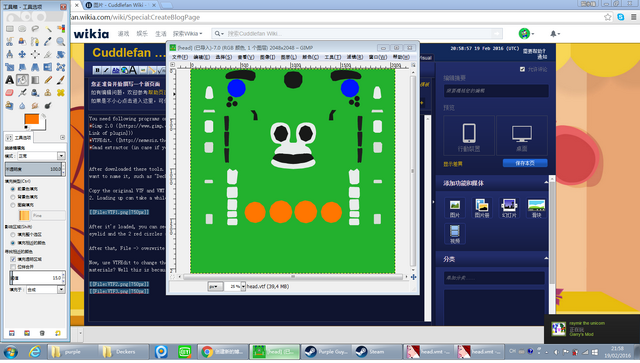Open the Wikia notifications bell dropdown
Image resolution: width=640 pixels, height=363 pixels.
pos(555,33)
